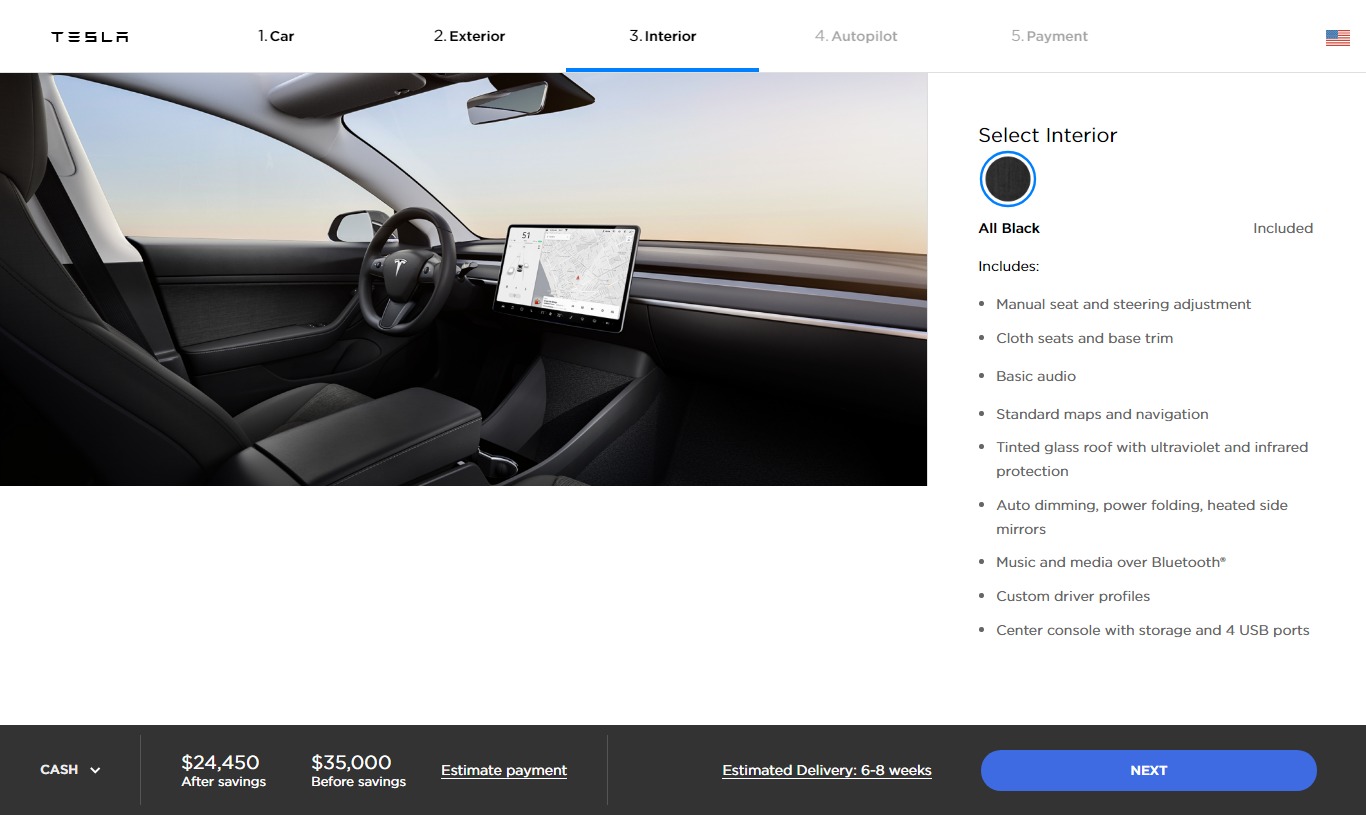The width and height of the screenshot is (1366, 815).
Task: Click the All Black label
Action: [1009, 228]
